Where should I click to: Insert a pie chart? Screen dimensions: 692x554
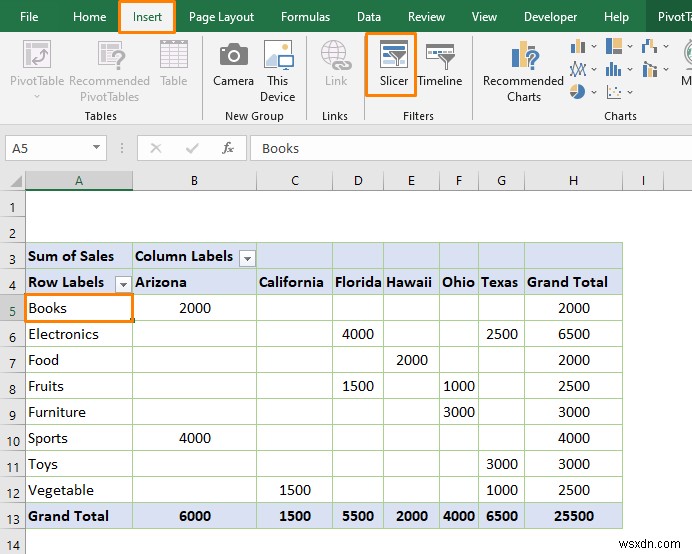click(578, 92)
